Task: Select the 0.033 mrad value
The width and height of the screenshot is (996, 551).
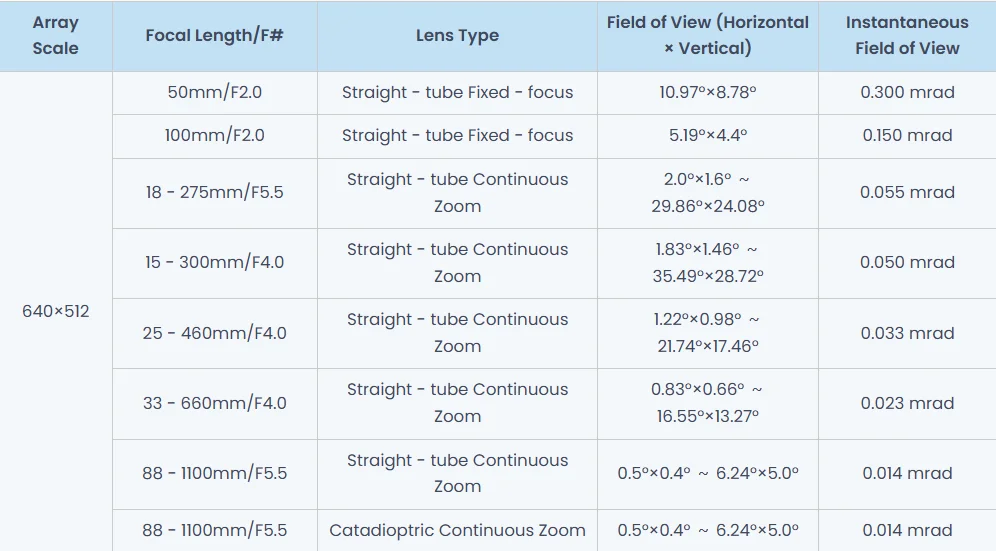Action: point(907,333)
